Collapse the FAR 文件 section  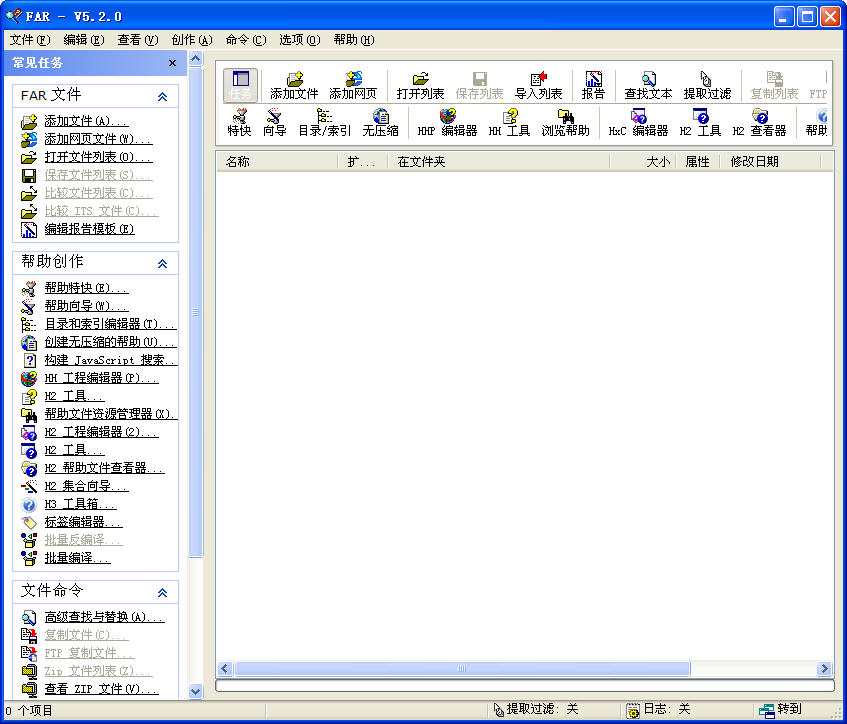point(162,96)
